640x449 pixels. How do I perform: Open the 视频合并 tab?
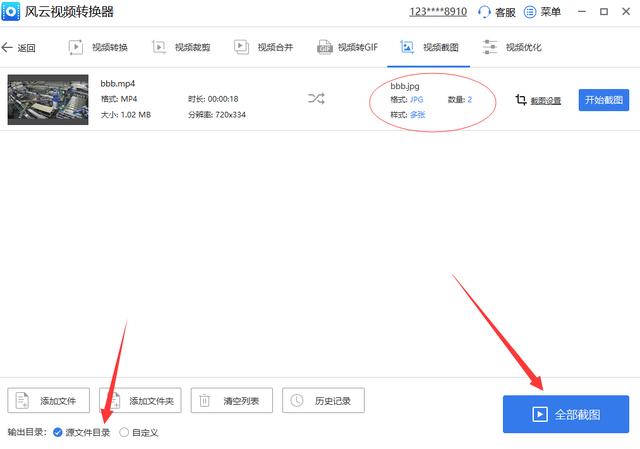[264, 47]
